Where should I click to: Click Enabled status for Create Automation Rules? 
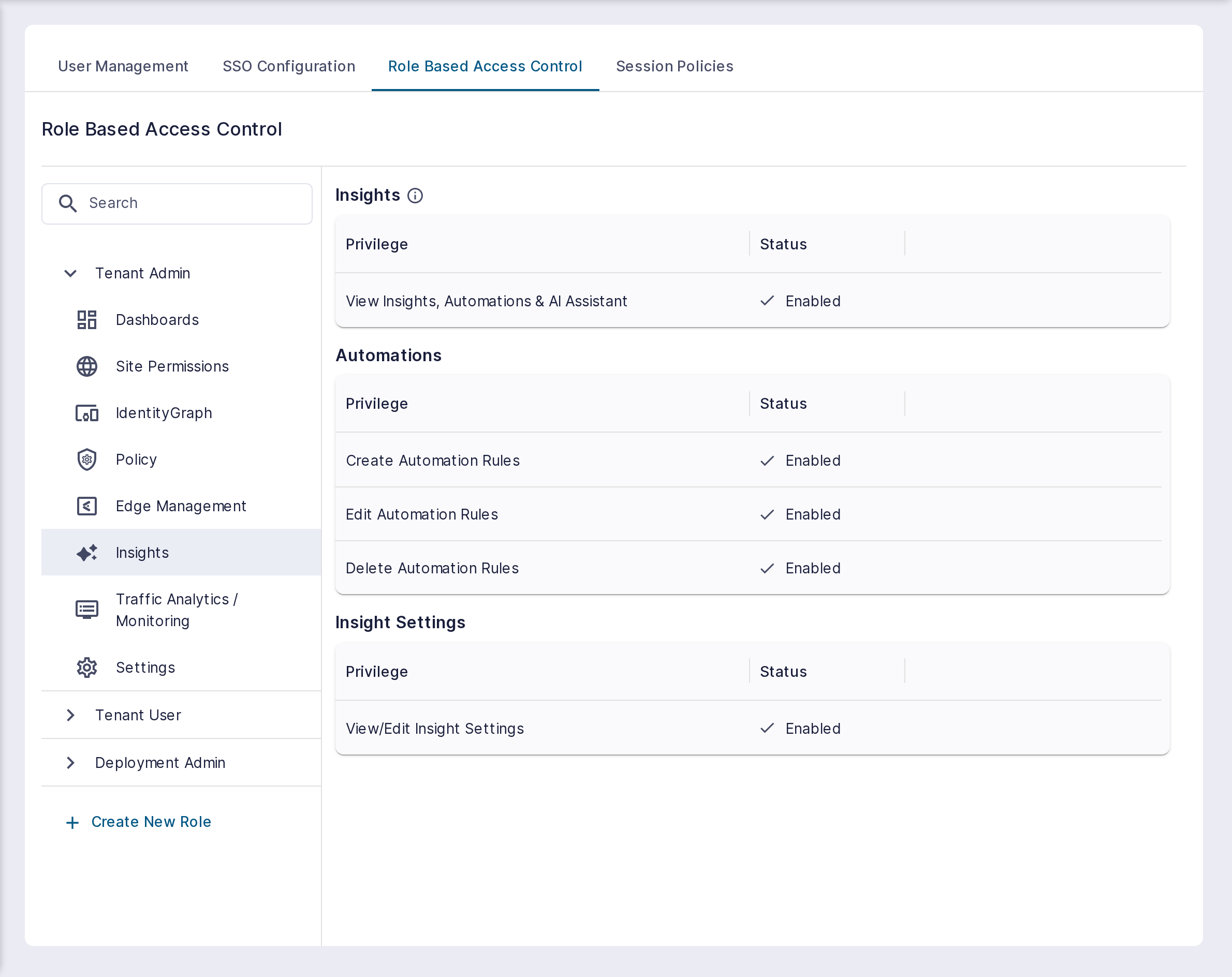point(813,461)
